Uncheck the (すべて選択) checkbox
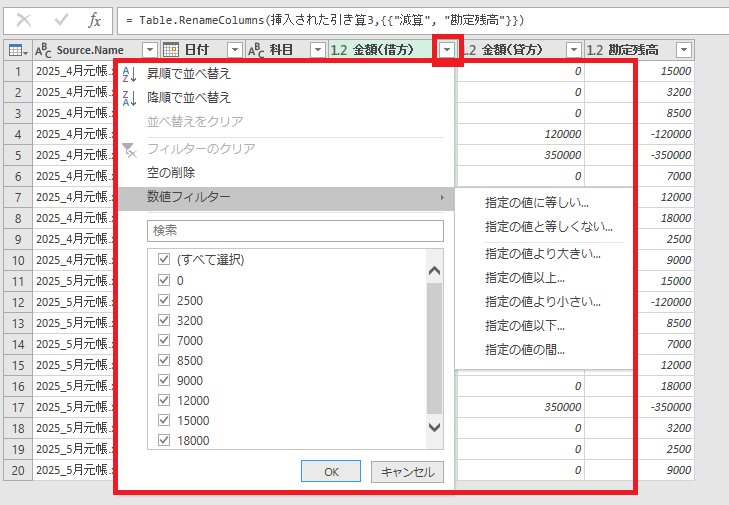The height and width of the screenshot is (505, 729). click(x=164, y=259)
